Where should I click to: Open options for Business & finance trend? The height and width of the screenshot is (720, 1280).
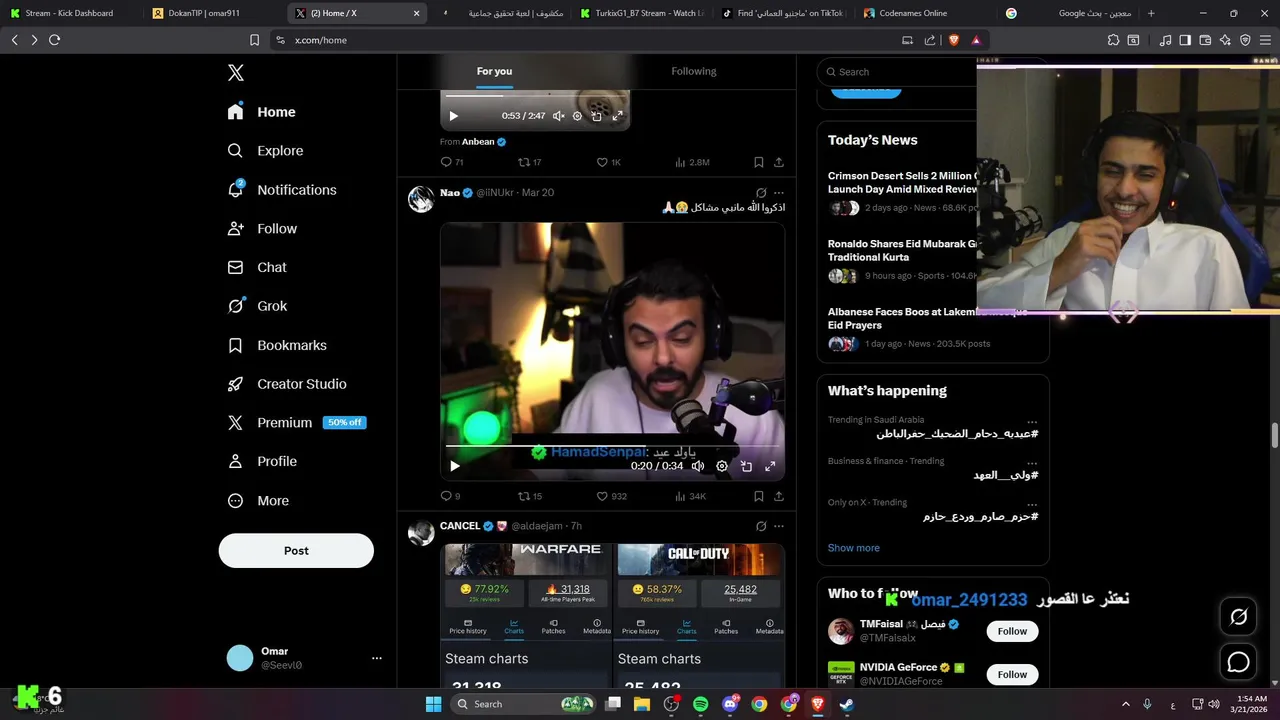(1032, 462)
